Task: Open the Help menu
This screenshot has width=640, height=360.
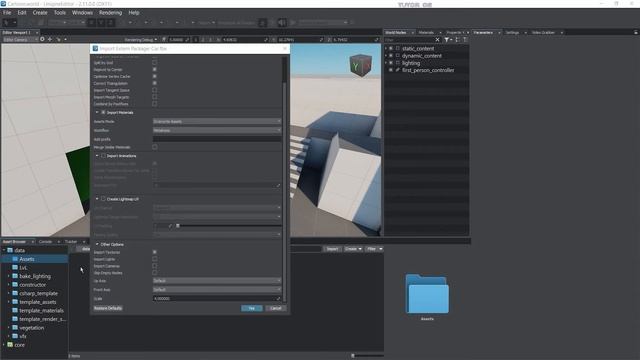Action: tap(133, 13)
